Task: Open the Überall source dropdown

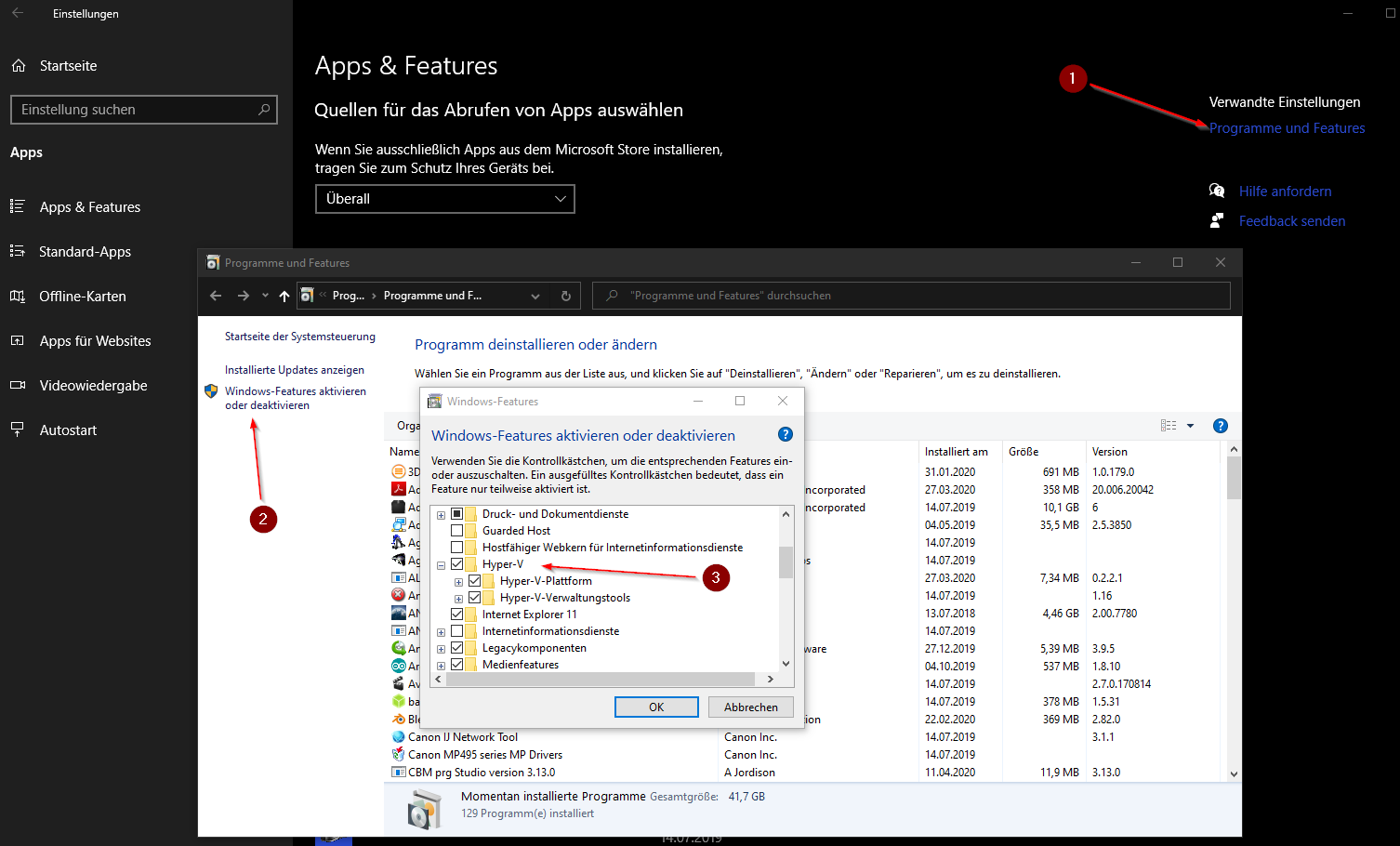Action: 444,199
